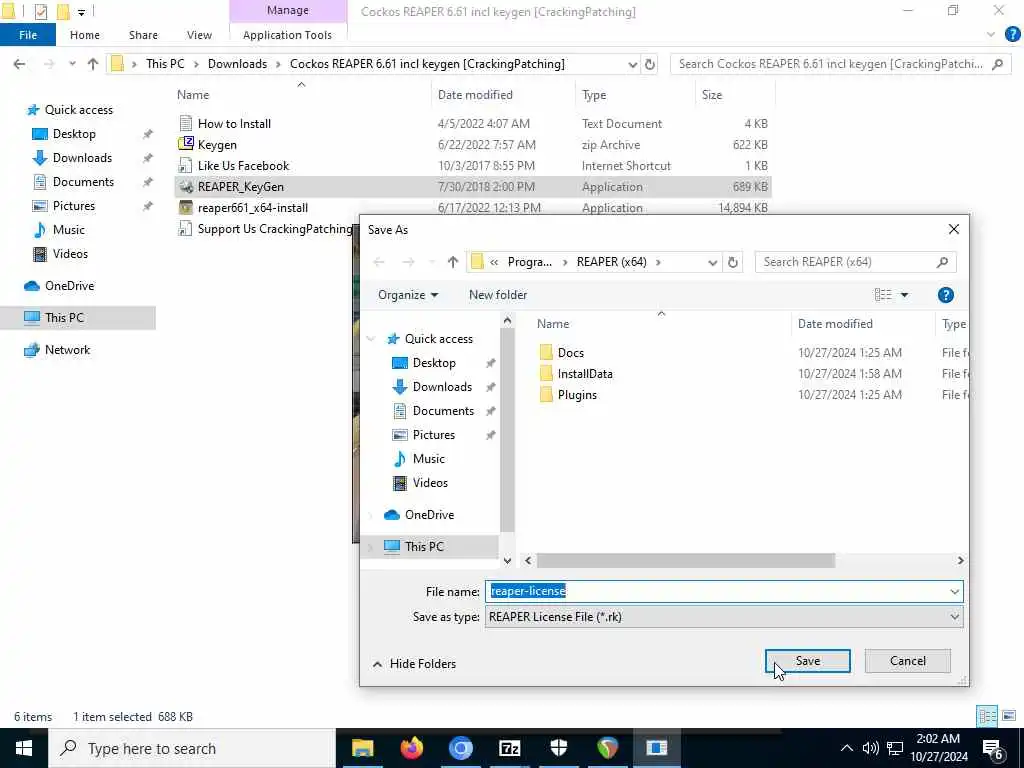Open the File name dropdown arrow
1024x768 pixels.
[x=954, y=592]
